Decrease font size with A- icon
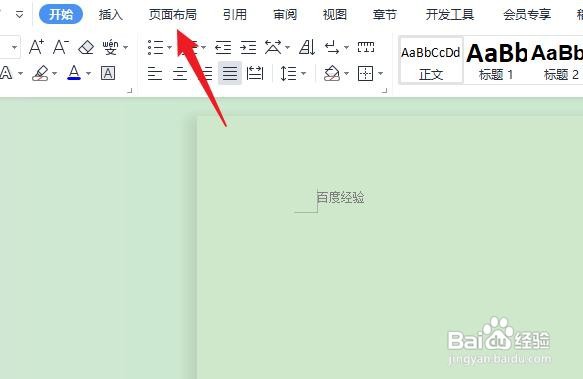 coord(61,48)
